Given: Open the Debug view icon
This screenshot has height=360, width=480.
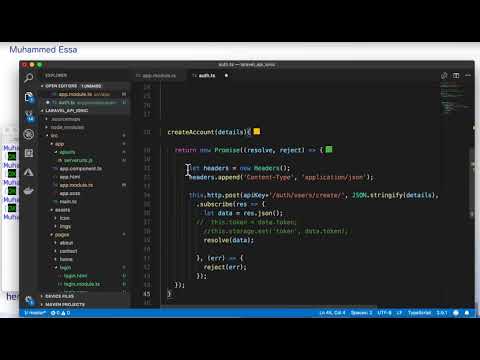Looking at the screenshot, I should [29, 134].
